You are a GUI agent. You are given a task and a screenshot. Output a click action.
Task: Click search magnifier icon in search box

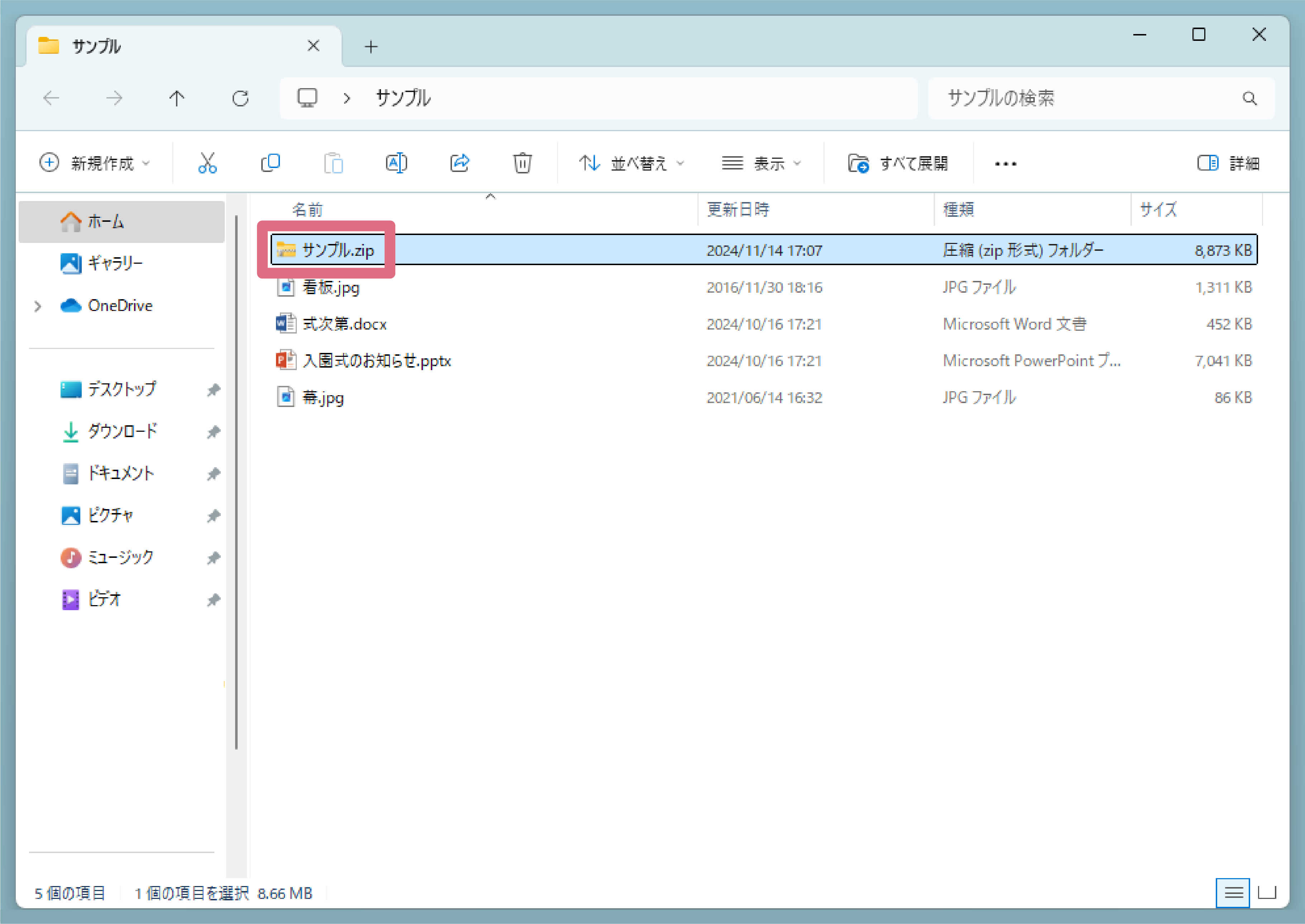click(1249, 99)
